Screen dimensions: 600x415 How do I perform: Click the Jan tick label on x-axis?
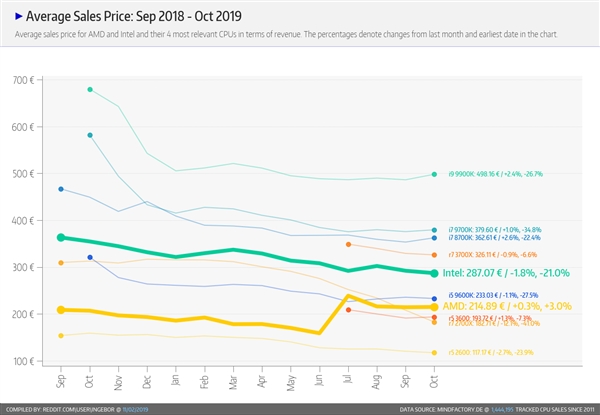pos(176,380)
